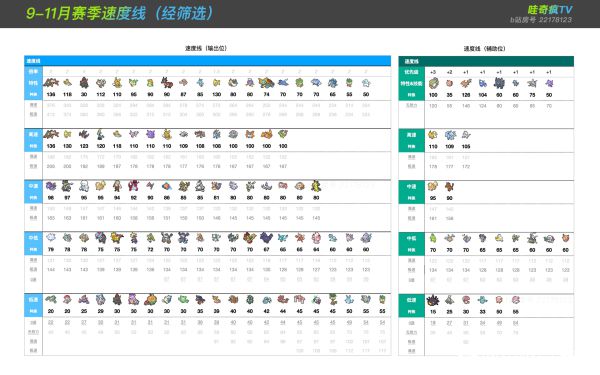Select the sprite above 25 in the left 低速 row
This screenshot has height=375, width=600.
click(x=84, y=299)
